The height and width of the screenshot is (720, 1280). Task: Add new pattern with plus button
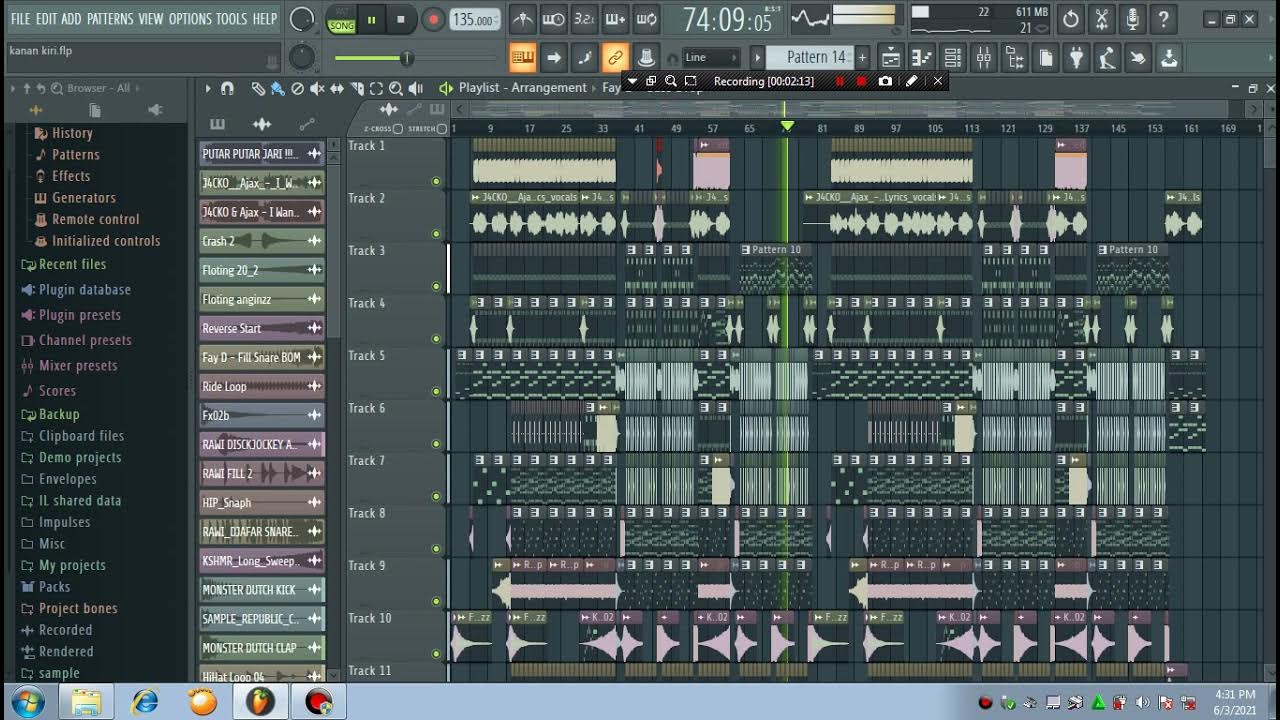pos(862,58)
